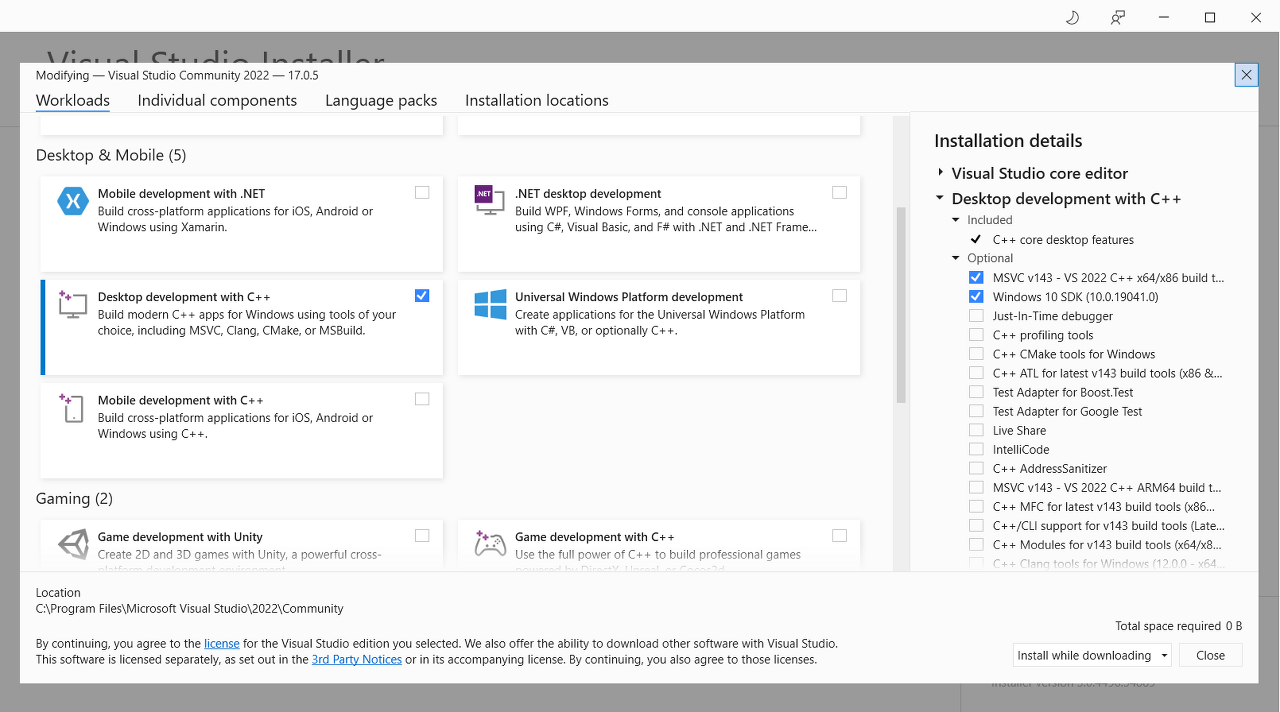
Task: Check Mobile development with .NET workload
Action: 422,192
